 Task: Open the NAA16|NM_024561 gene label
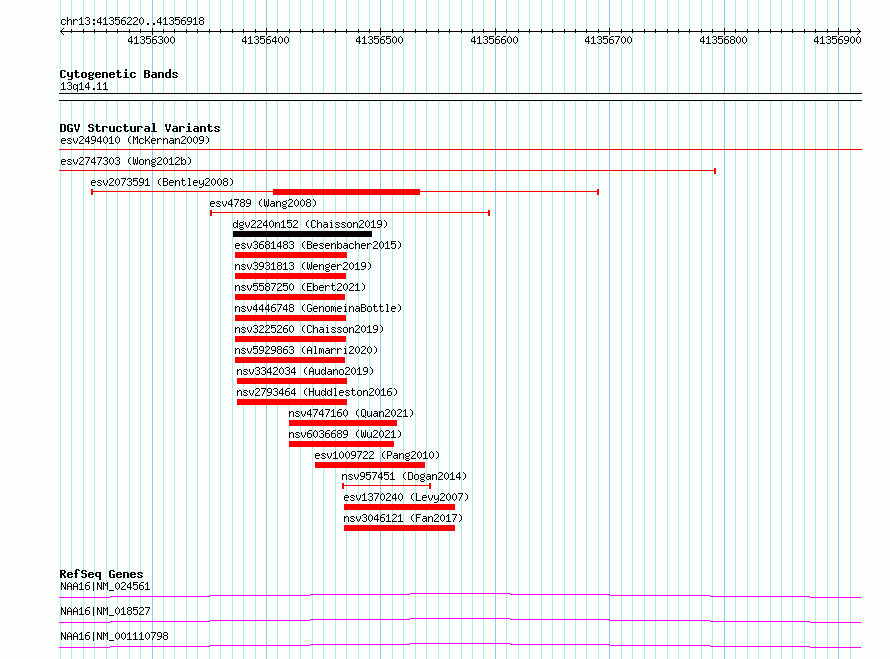[x=105, y=586]
